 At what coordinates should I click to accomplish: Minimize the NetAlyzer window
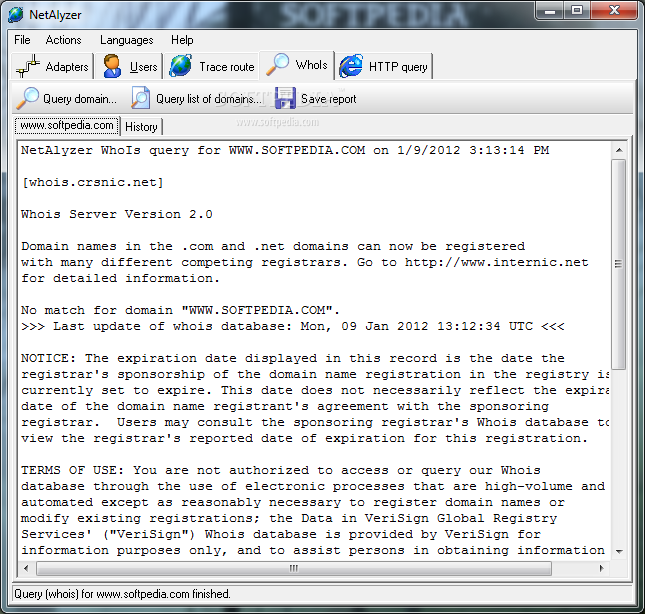click(550, 11)
